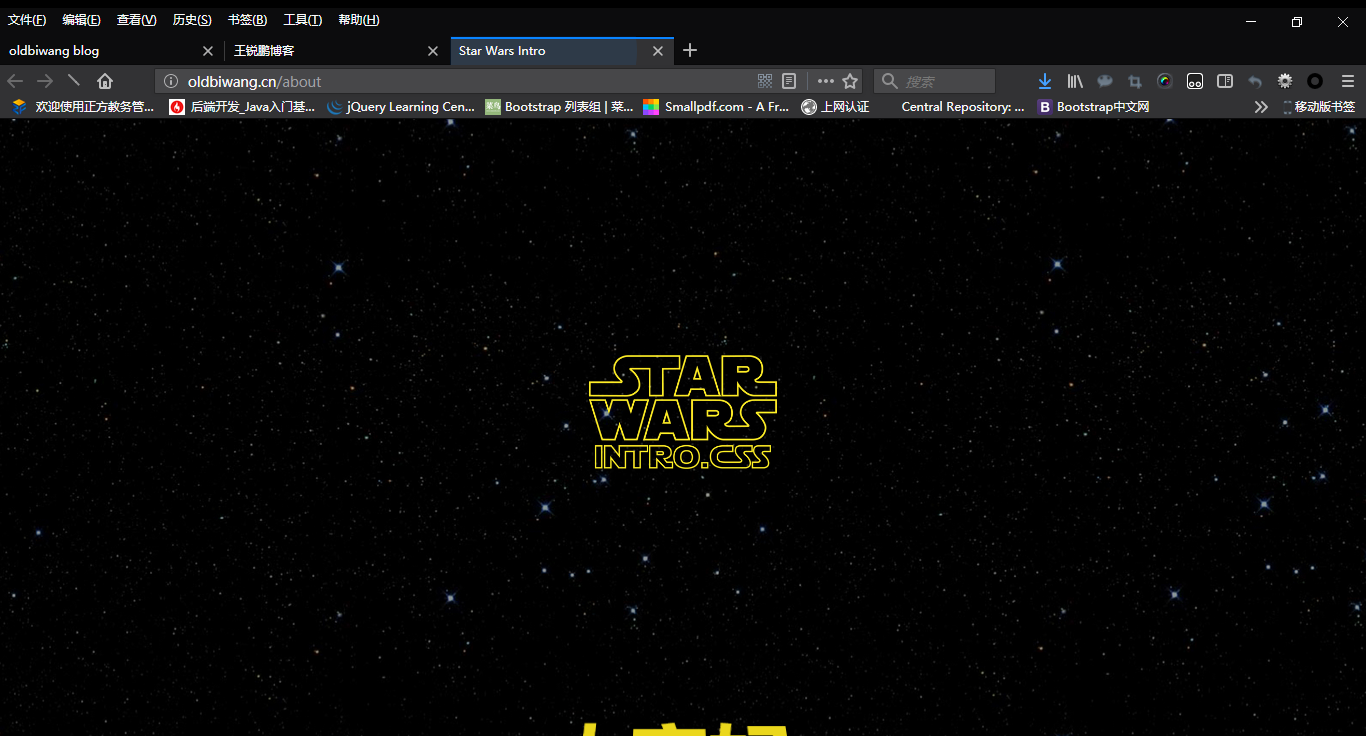The image size is (1366, 736).
Task: Open the 移动版书签 folder
Action: [x=1318, y=107]
